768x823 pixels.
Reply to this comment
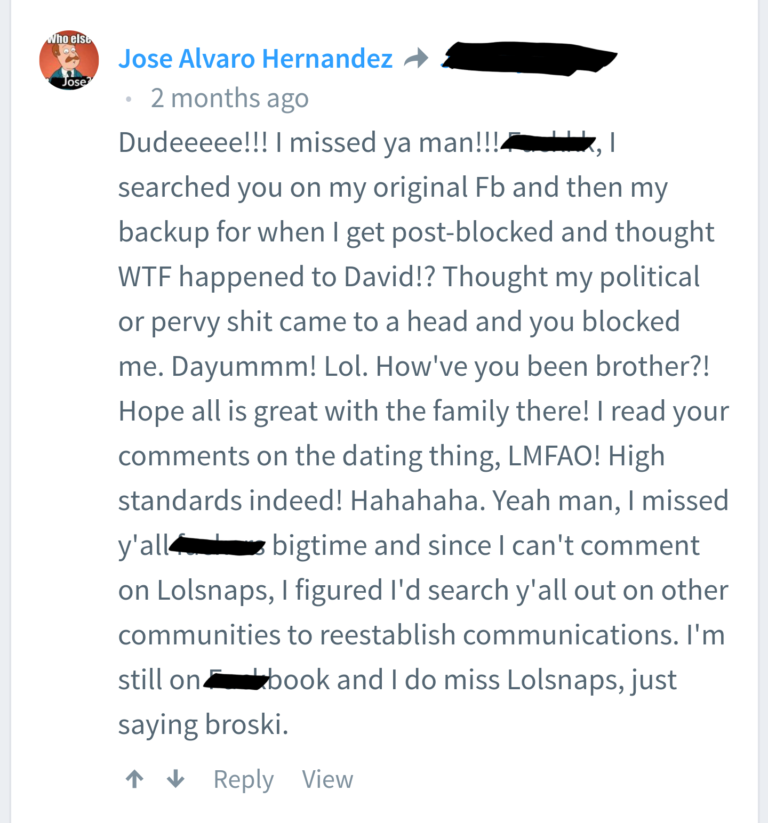pos(243,779)
